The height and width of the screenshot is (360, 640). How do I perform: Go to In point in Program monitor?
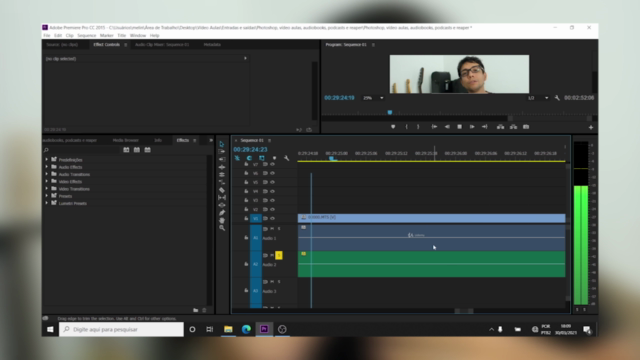click(x=434, y=127)
